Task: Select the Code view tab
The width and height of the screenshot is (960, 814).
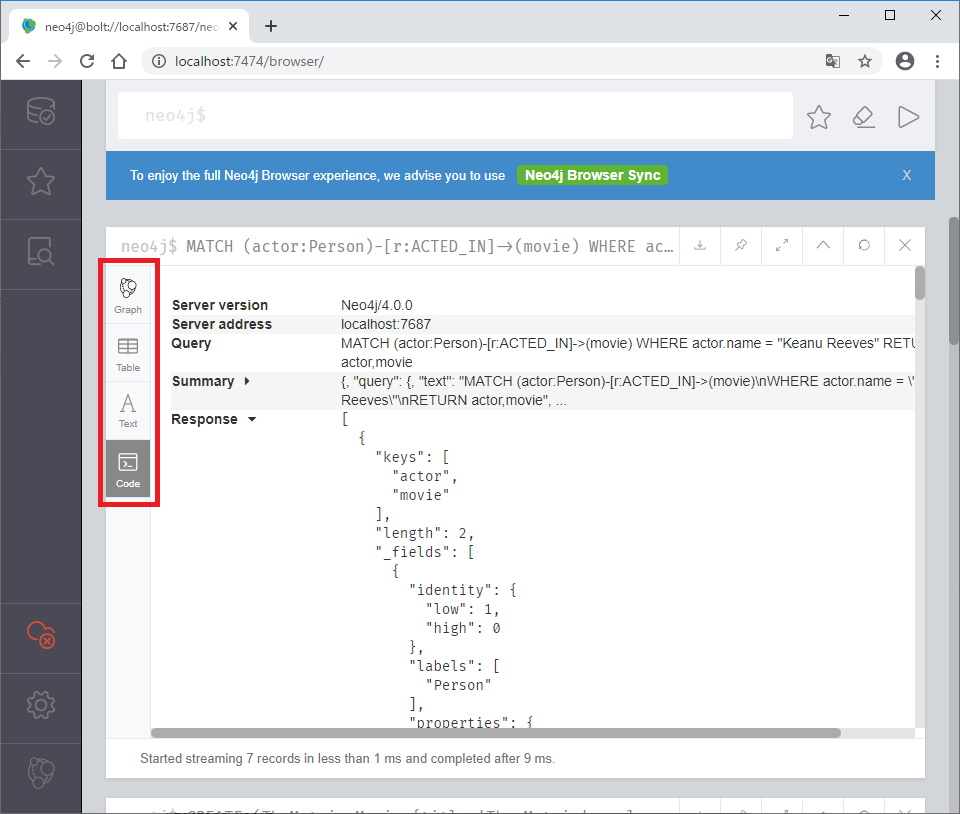Action: pyautogui.click(x=128, y=469)
